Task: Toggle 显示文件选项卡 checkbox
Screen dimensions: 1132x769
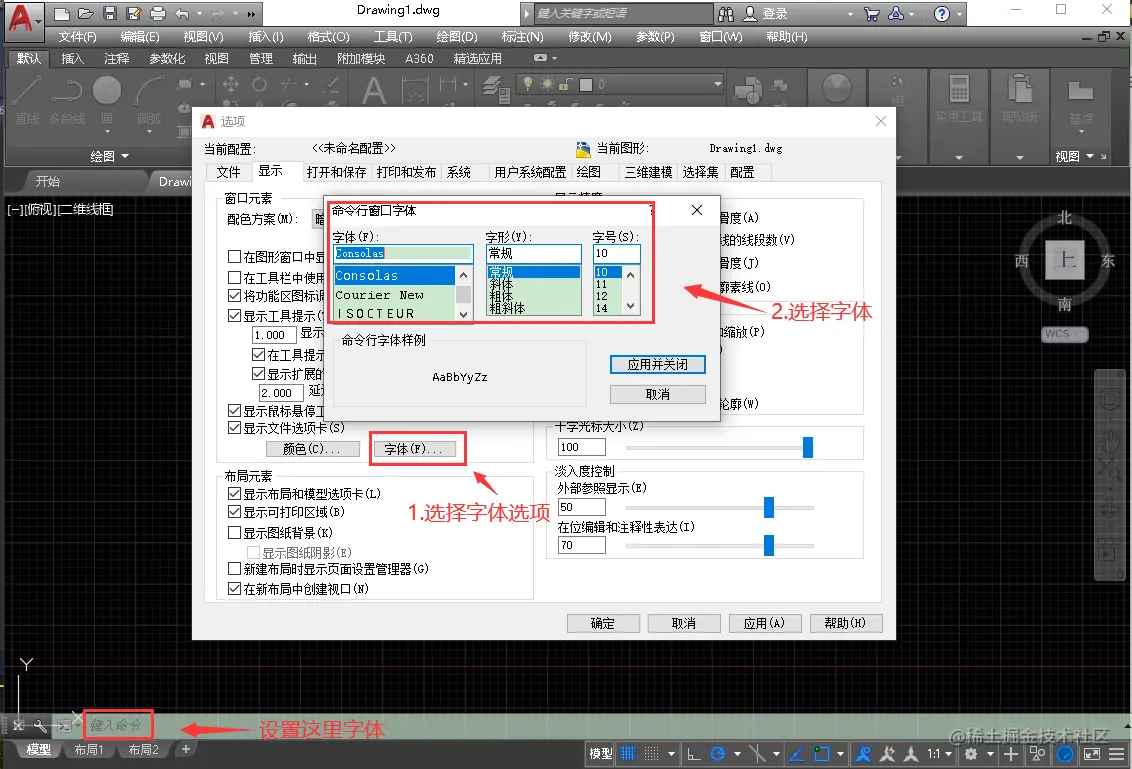Action: click(234, 427)
